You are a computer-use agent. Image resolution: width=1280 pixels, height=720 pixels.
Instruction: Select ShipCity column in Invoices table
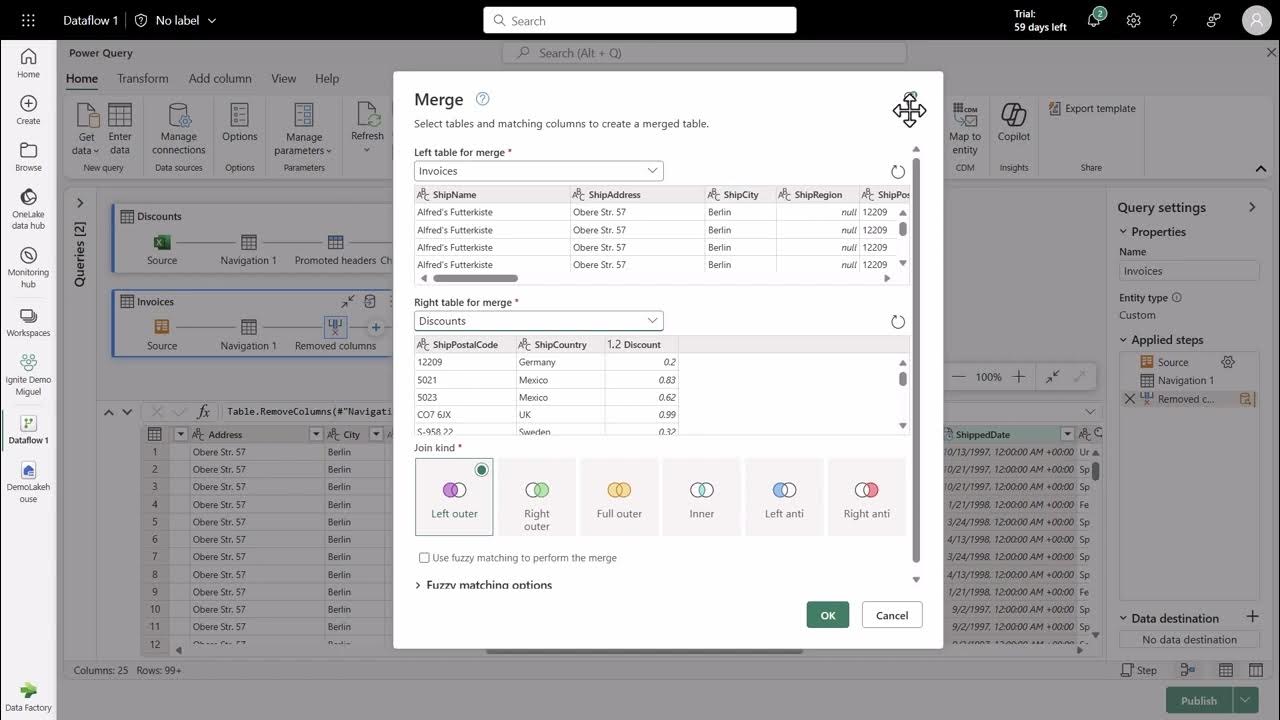pyautogui.click(x=741, y=194)
